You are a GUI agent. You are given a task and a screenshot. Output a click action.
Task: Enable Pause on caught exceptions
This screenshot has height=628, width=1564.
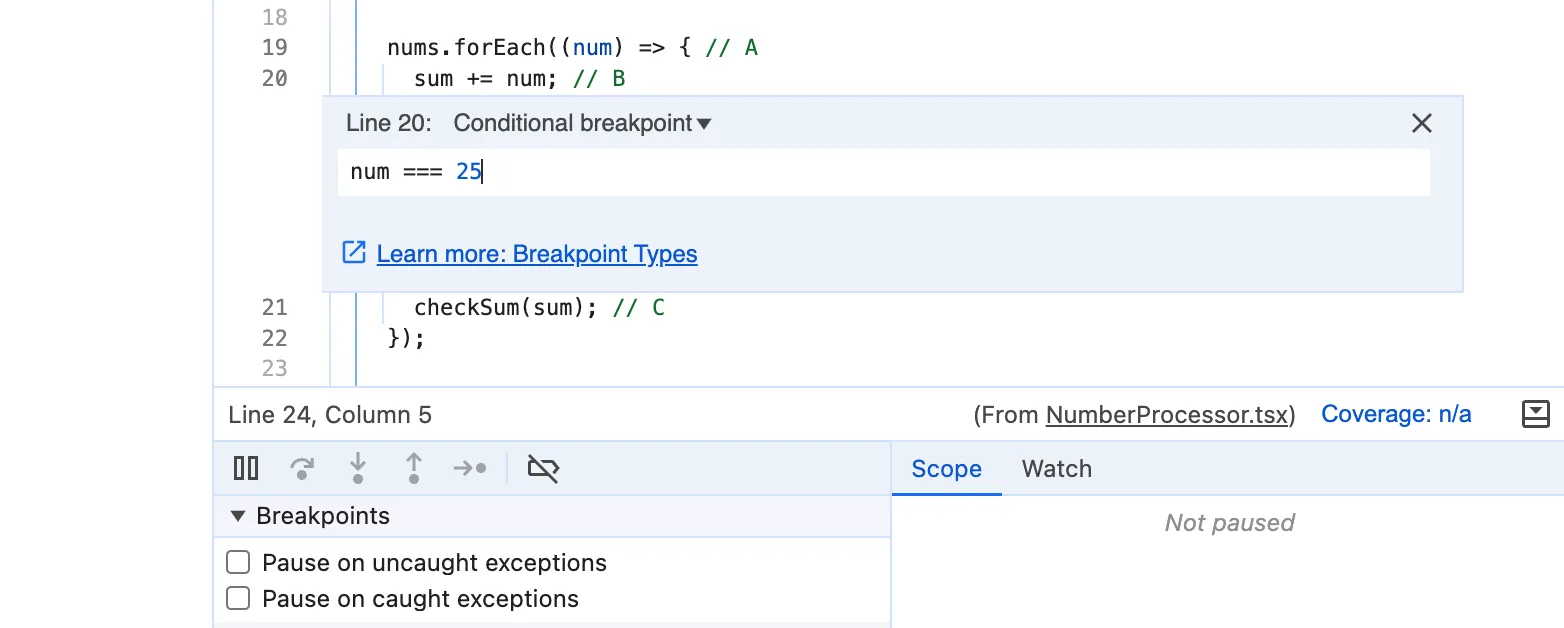pyautogui.click(x=238, y=598)
